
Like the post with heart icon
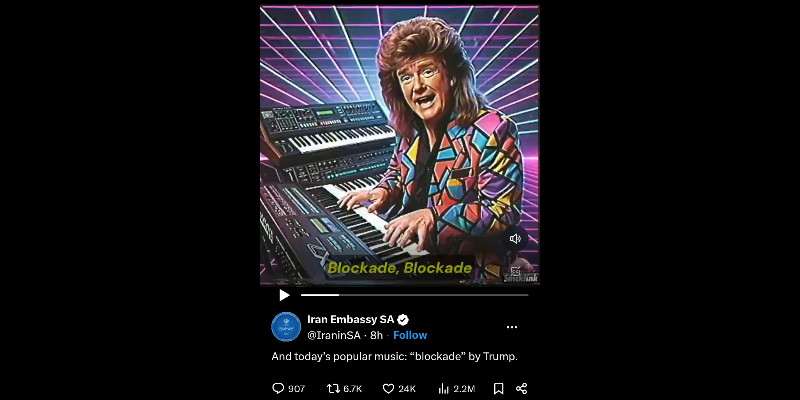click(388, 389)
